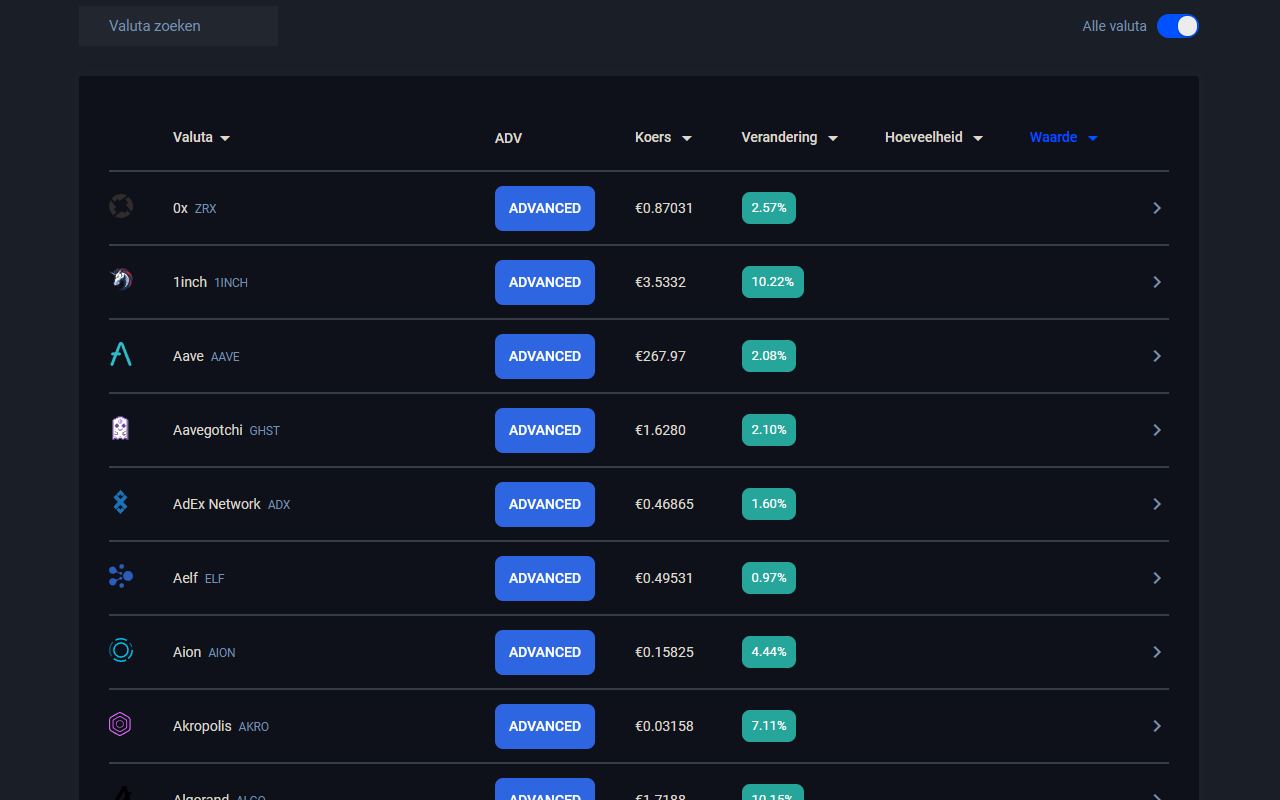Click the 0x ZRX coin icon
The height and width of the screenshot is (800, 1280).
121,207
